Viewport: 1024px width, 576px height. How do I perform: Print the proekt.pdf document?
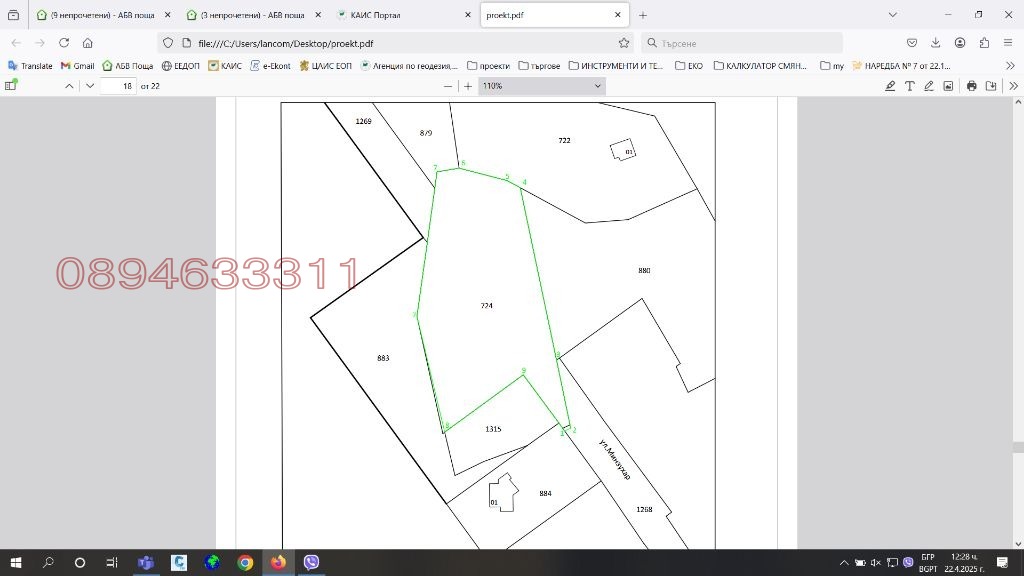(x=971, y=86)
